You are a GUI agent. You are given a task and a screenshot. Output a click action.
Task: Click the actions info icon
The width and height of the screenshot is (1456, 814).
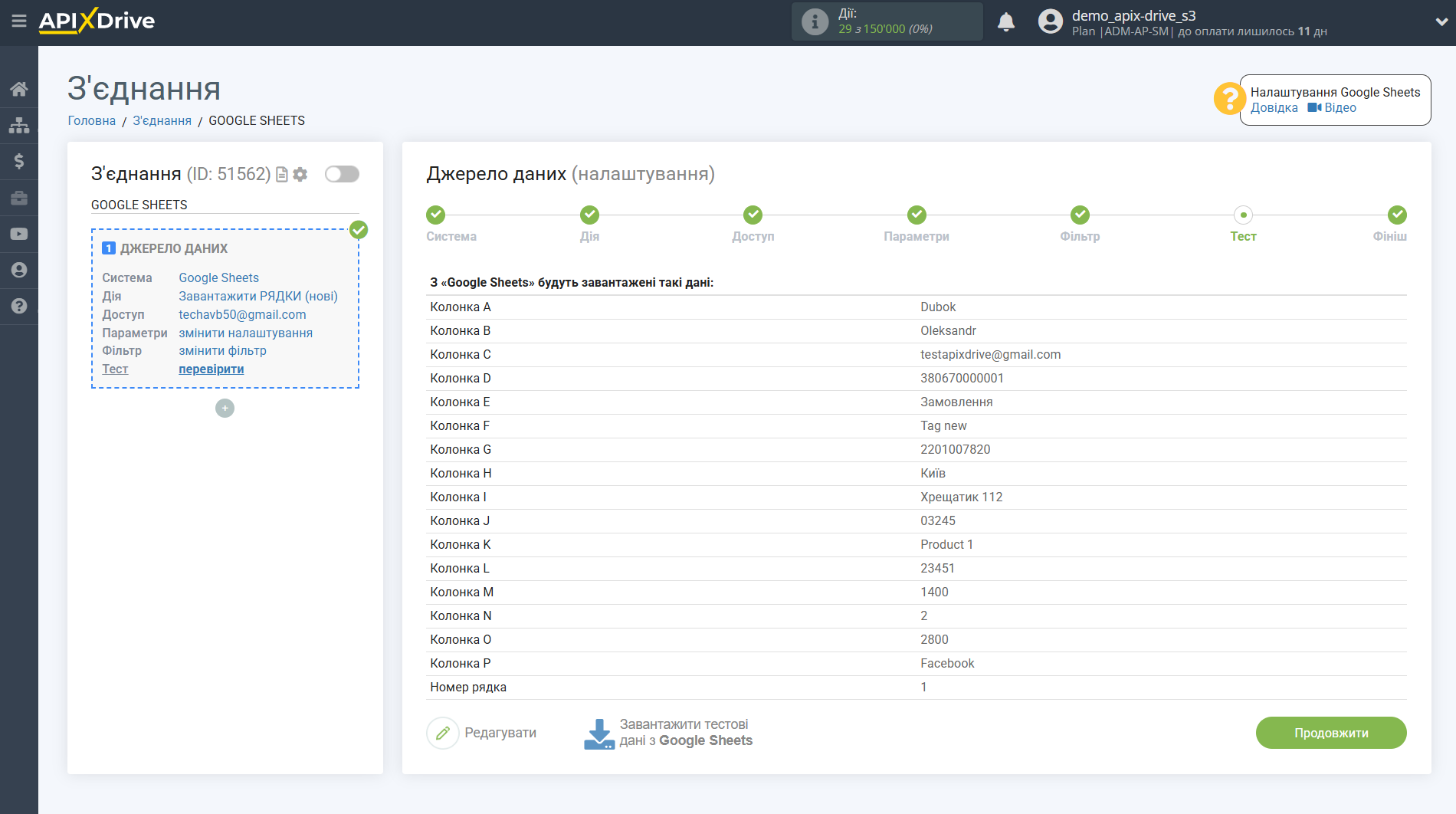(x=815, y=21)
